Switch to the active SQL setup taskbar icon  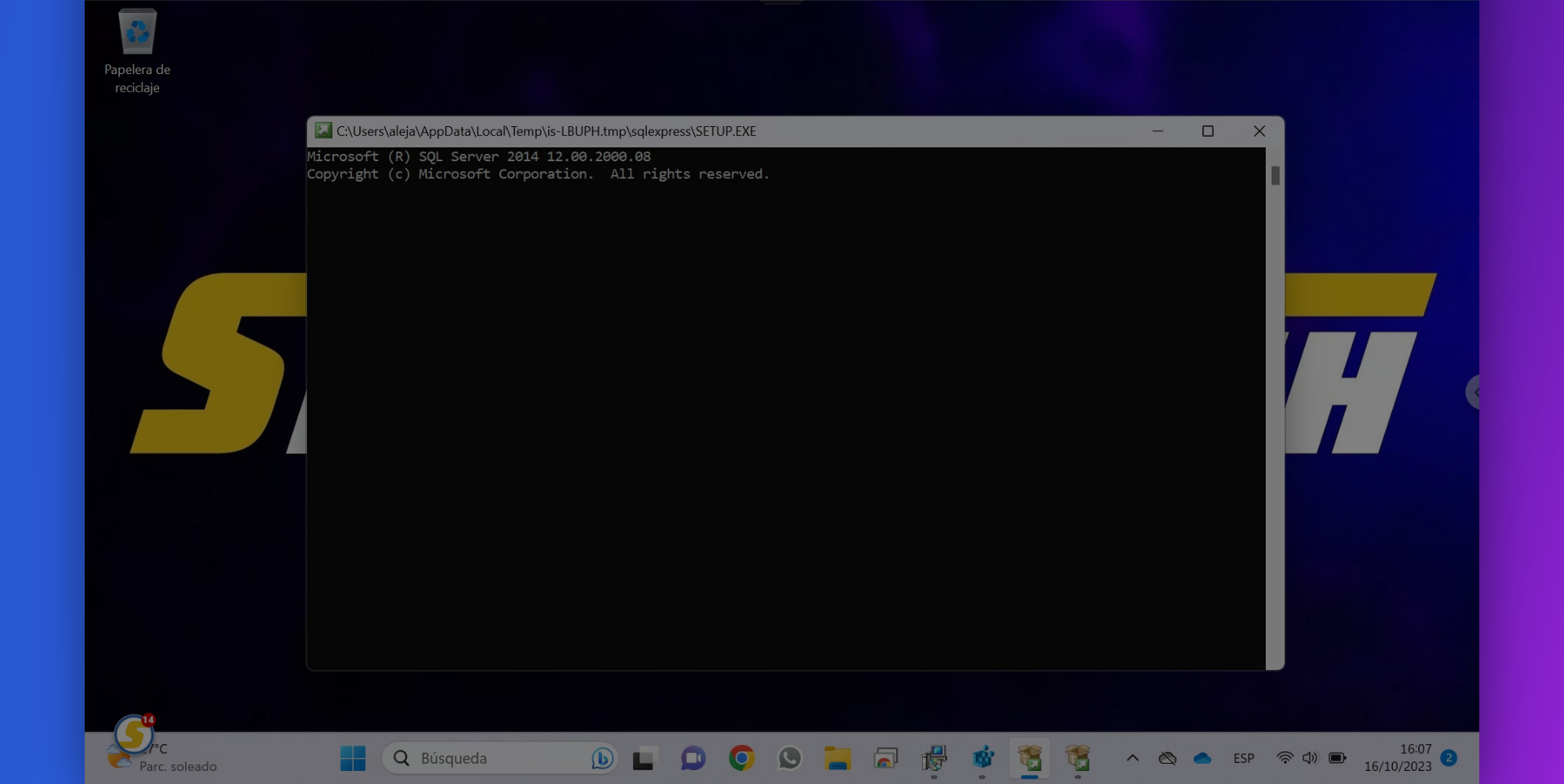click(x=1030, y=758)
